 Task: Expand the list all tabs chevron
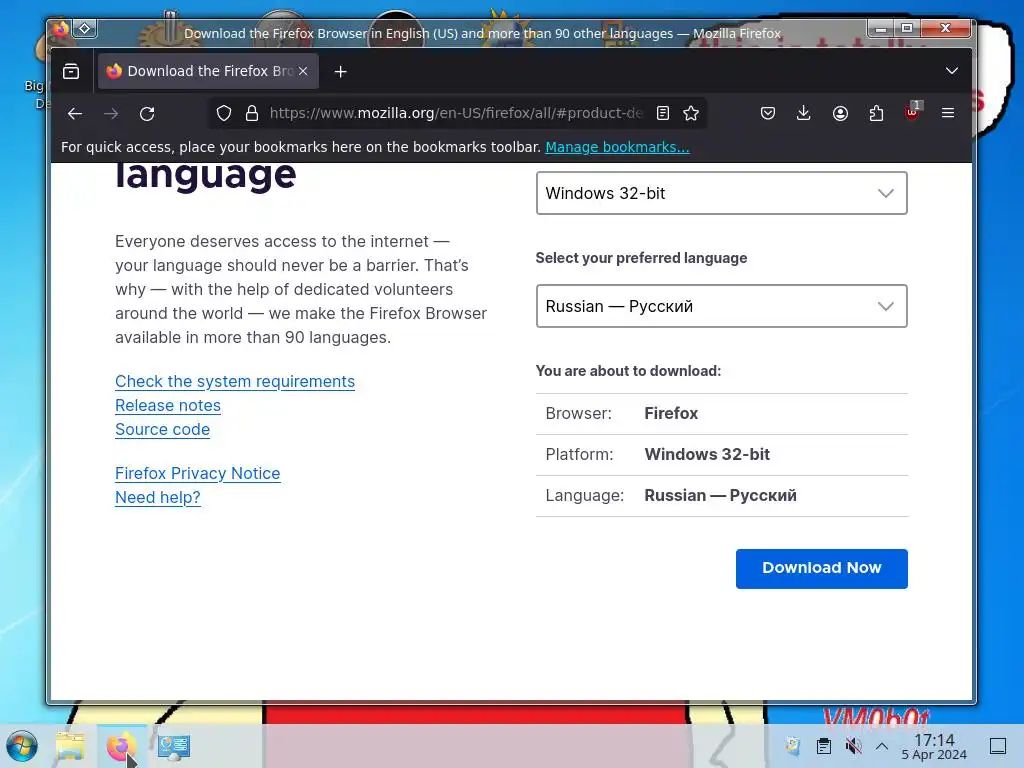(x=952, y=71)
